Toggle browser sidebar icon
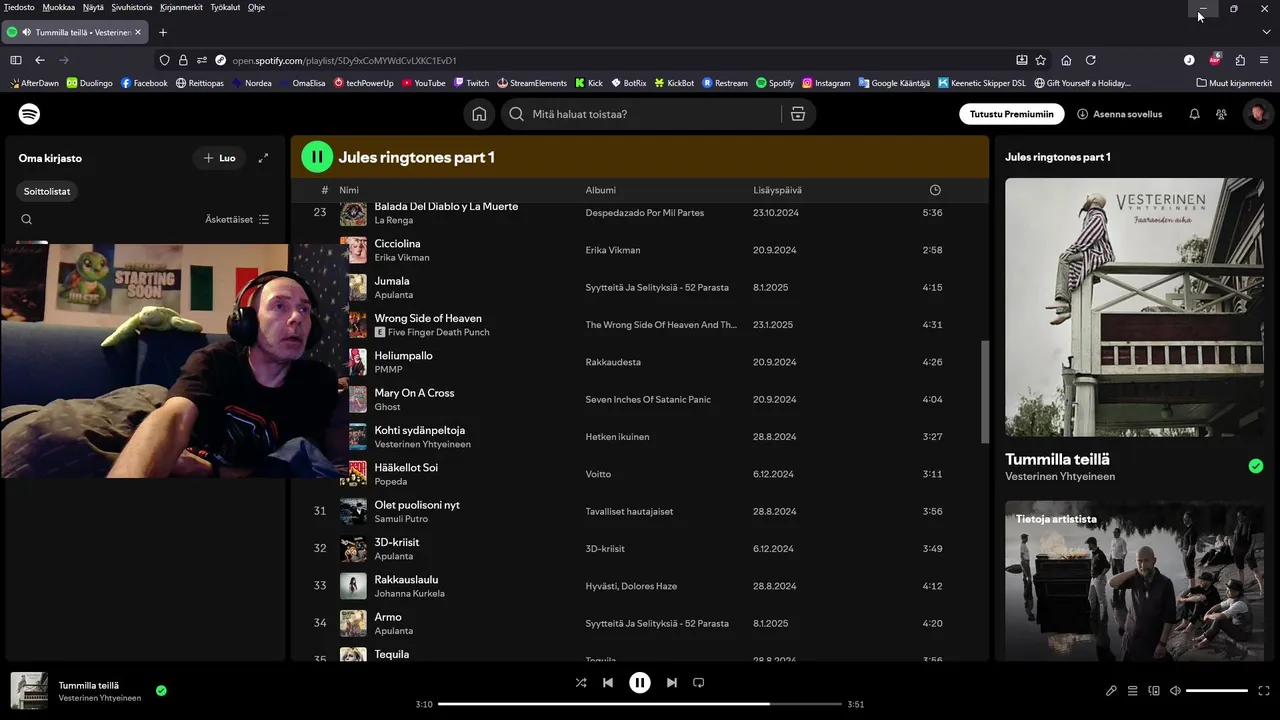The image size is (1280, 720). click(16, 60)
